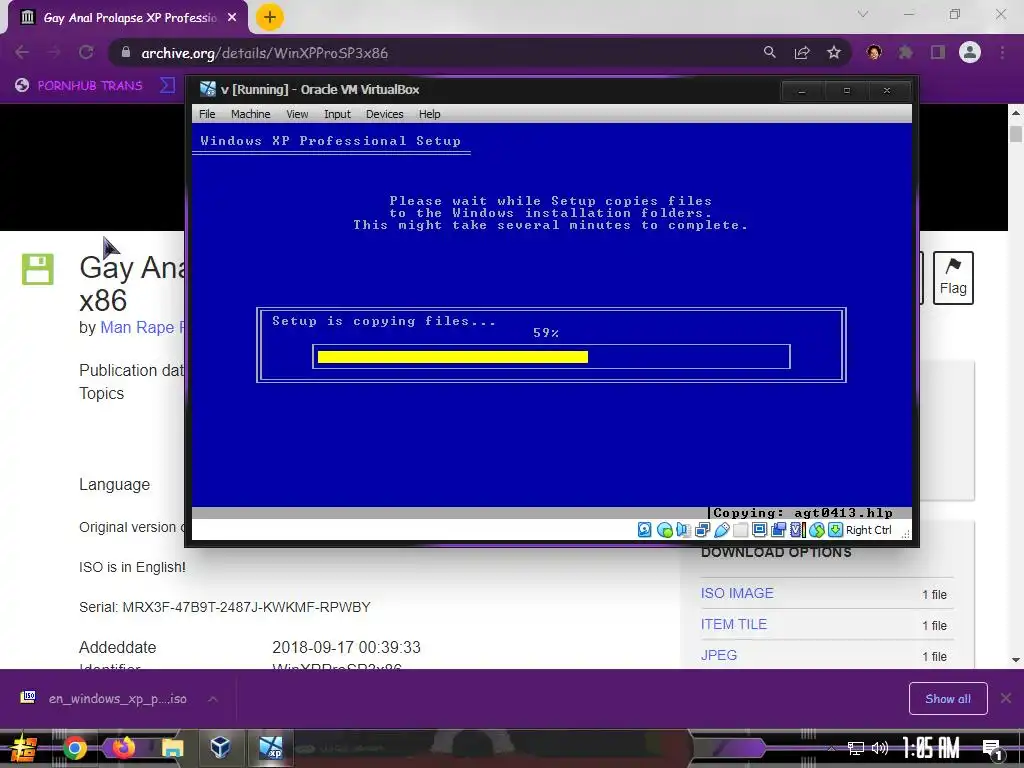The height and width of the screenshot is (768, 1024).
Task: Open the Chrome extensions puzzle icon
Action: (905, 52)
